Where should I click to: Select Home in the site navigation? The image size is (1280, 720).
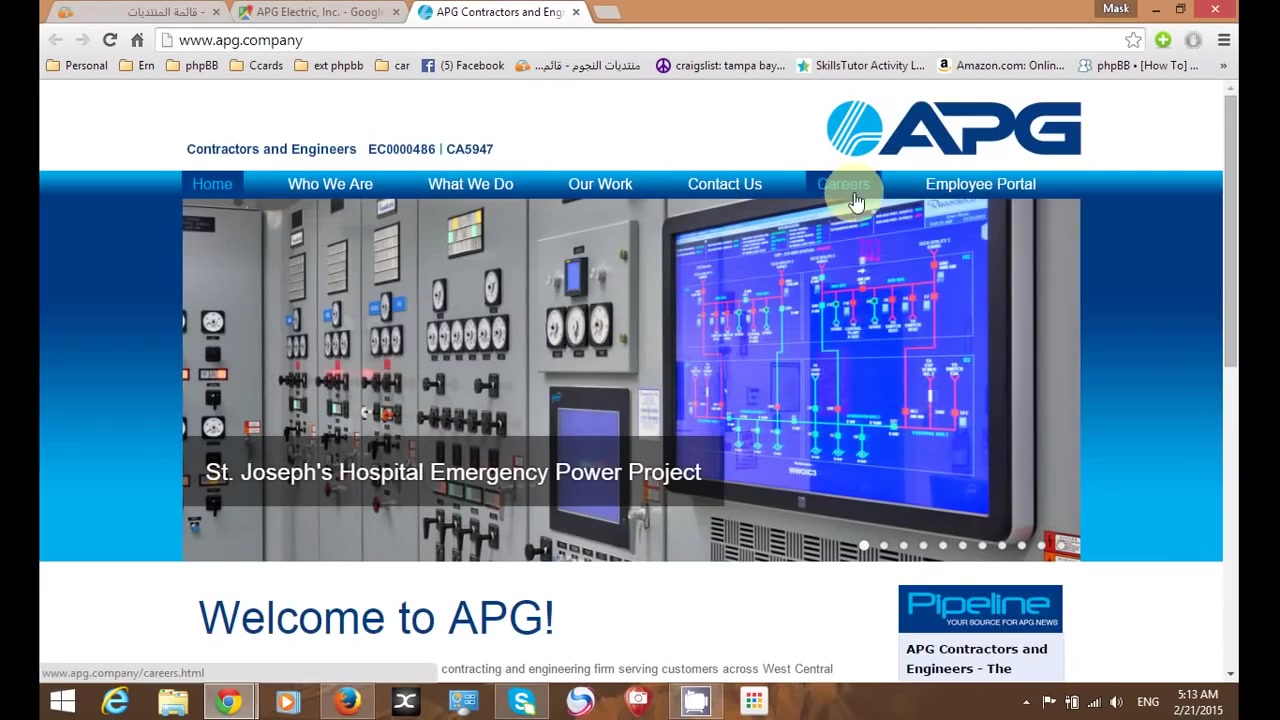pyautogui.click(x=212, y=184)
